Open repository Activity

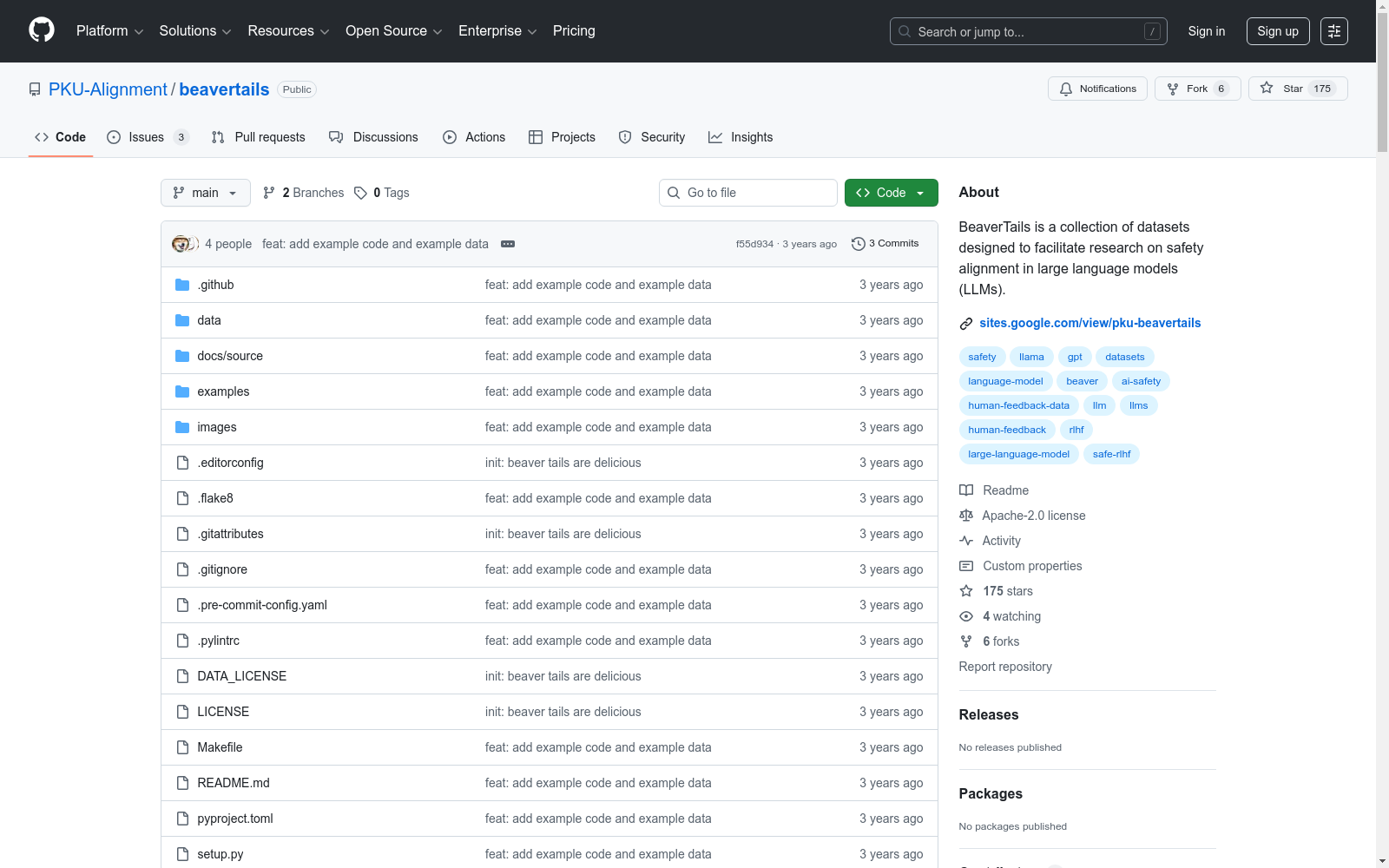991,541
